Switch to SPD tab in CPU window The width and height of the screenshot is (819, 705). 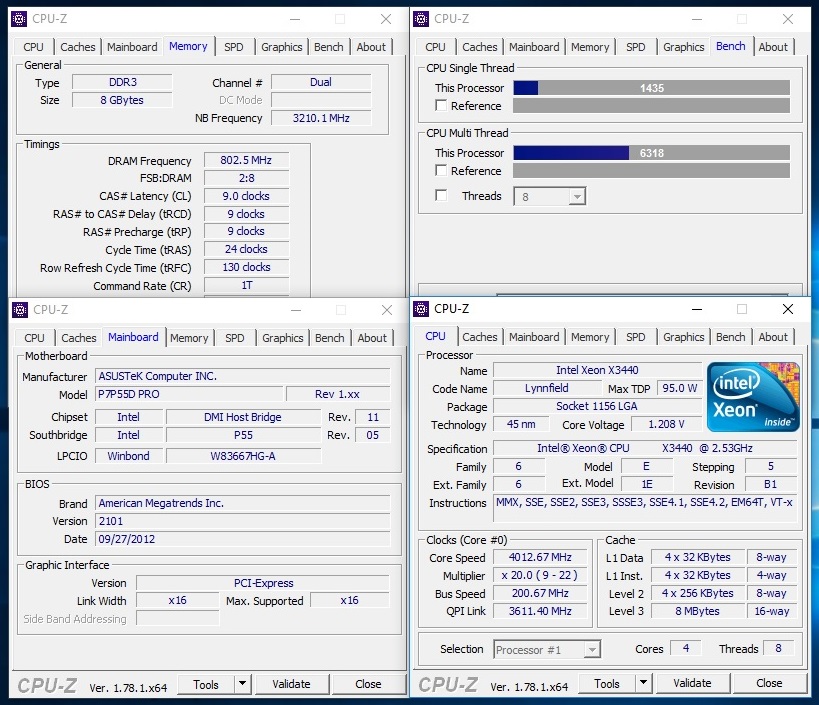(635, 337)
